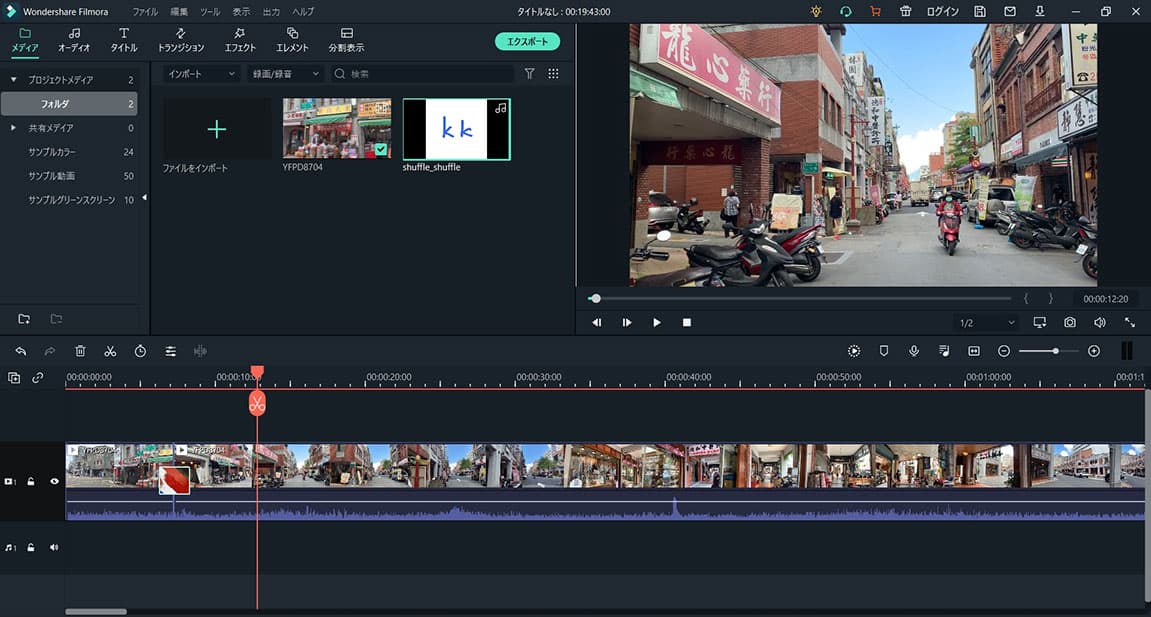Click the エクスポート button
Viewport: 1151px width, 617px height.
click(x=527, y=41)
